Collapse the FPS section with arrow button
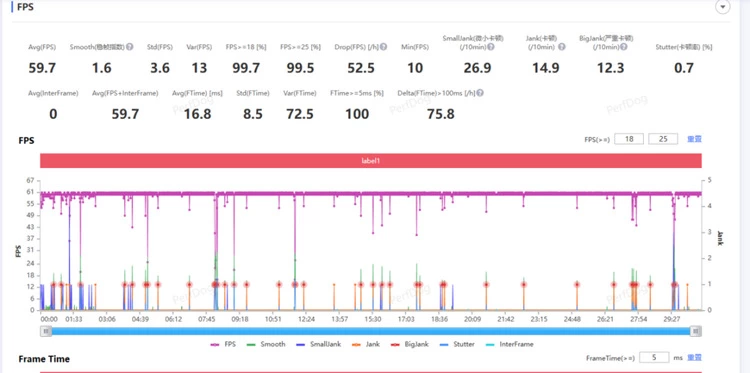This screenshot has height=373, width=750. [x=722, y=7]
